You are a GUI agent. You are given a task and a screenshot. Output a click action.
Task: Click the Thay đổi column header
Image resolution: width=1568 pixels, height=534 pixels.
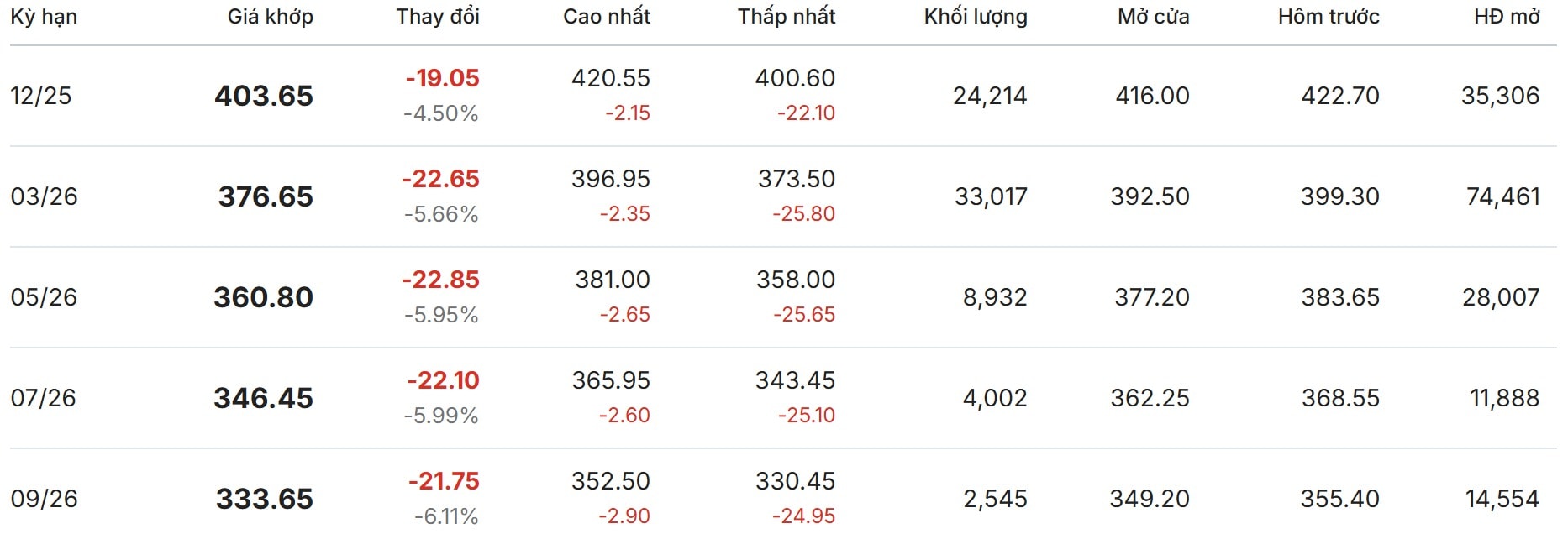pos(437,17)
